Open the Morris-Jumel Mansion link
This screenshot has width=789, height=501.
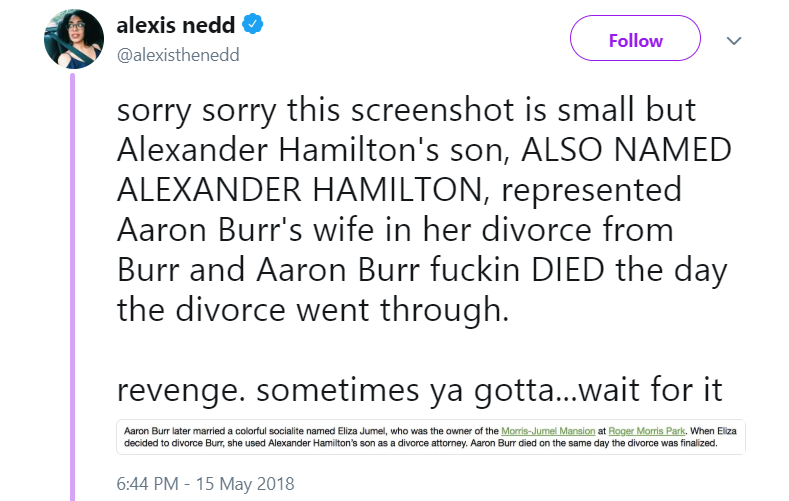pyautogui.click(x=547, y=429)
